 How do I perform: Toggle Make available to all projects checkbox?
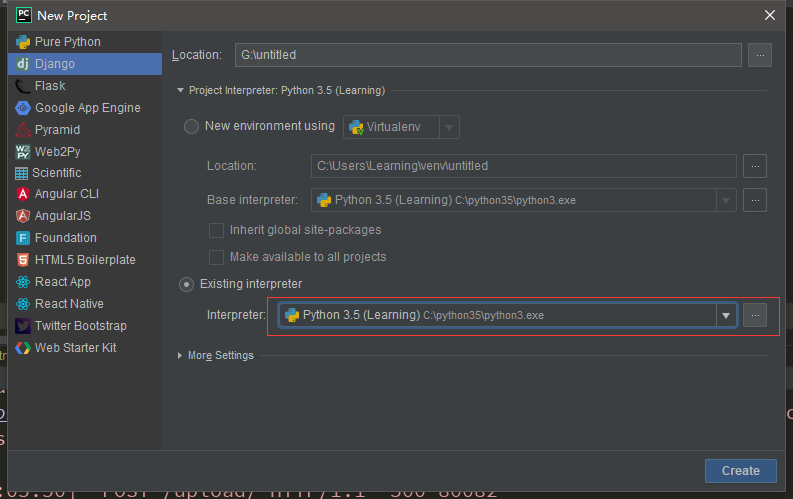[x=216, y=257]
